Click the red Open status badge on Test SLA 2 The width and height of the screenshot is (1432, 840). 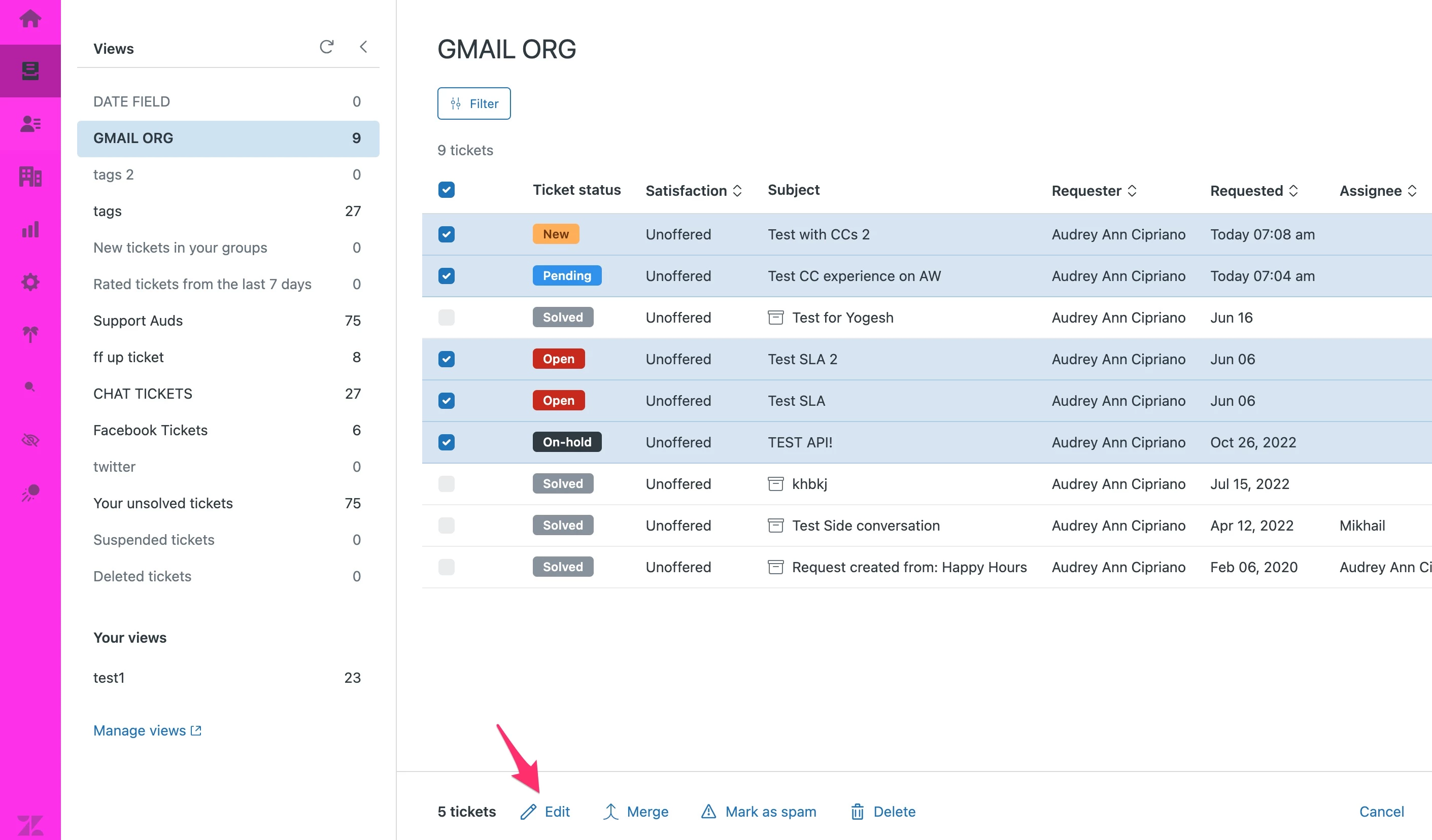click(558, 359)
